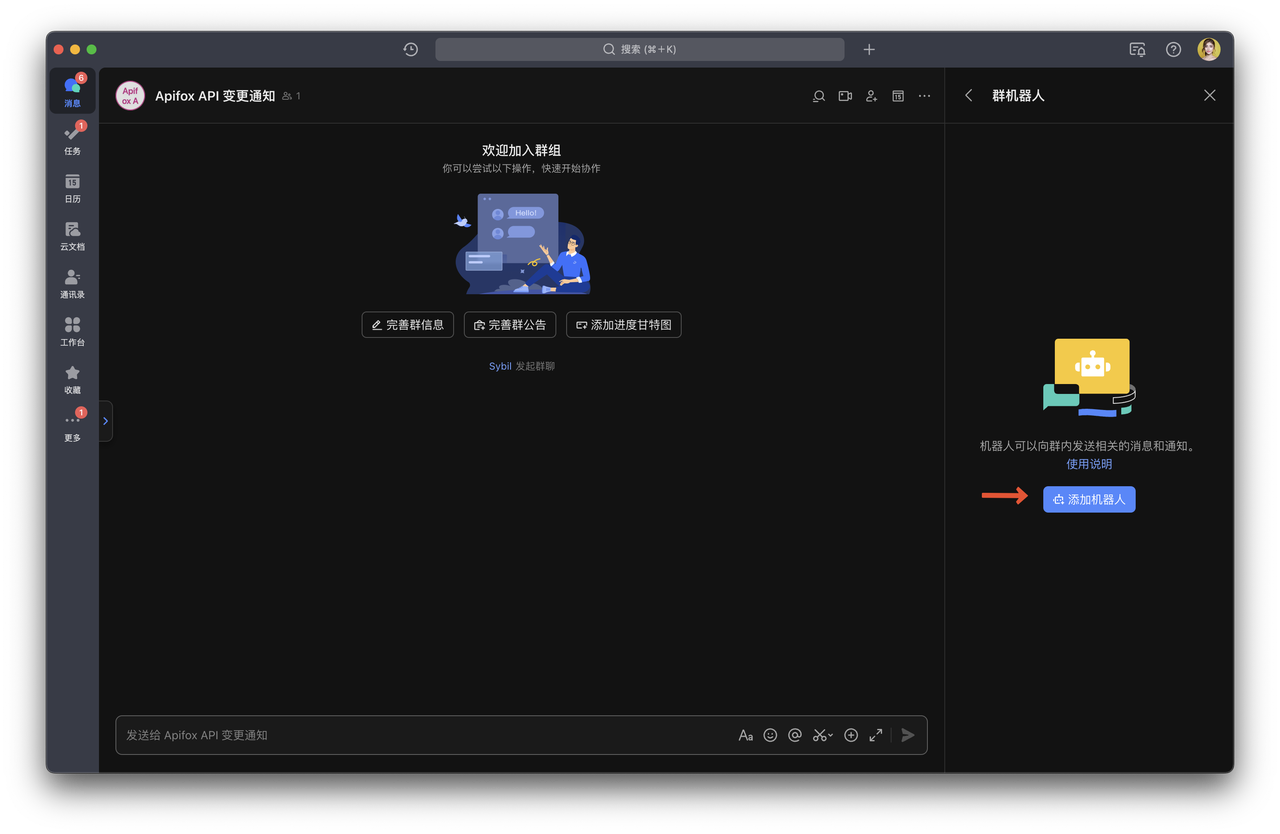Open the scissors screenshot dropdown
The image size is (1280, 834).
(822, 735)
